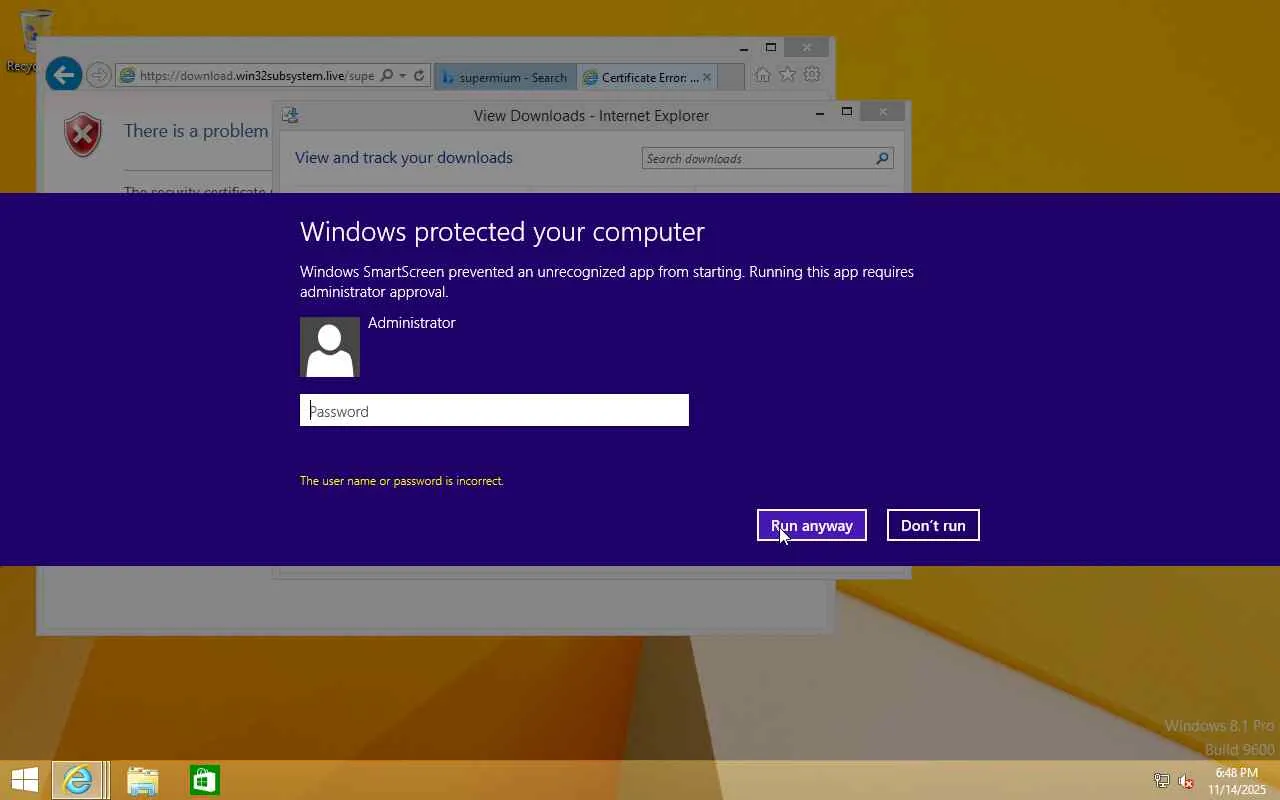Switch to the supermium - Search tab
The width and height of the screenshot is (1280, 800).
[x=505, y=77]
